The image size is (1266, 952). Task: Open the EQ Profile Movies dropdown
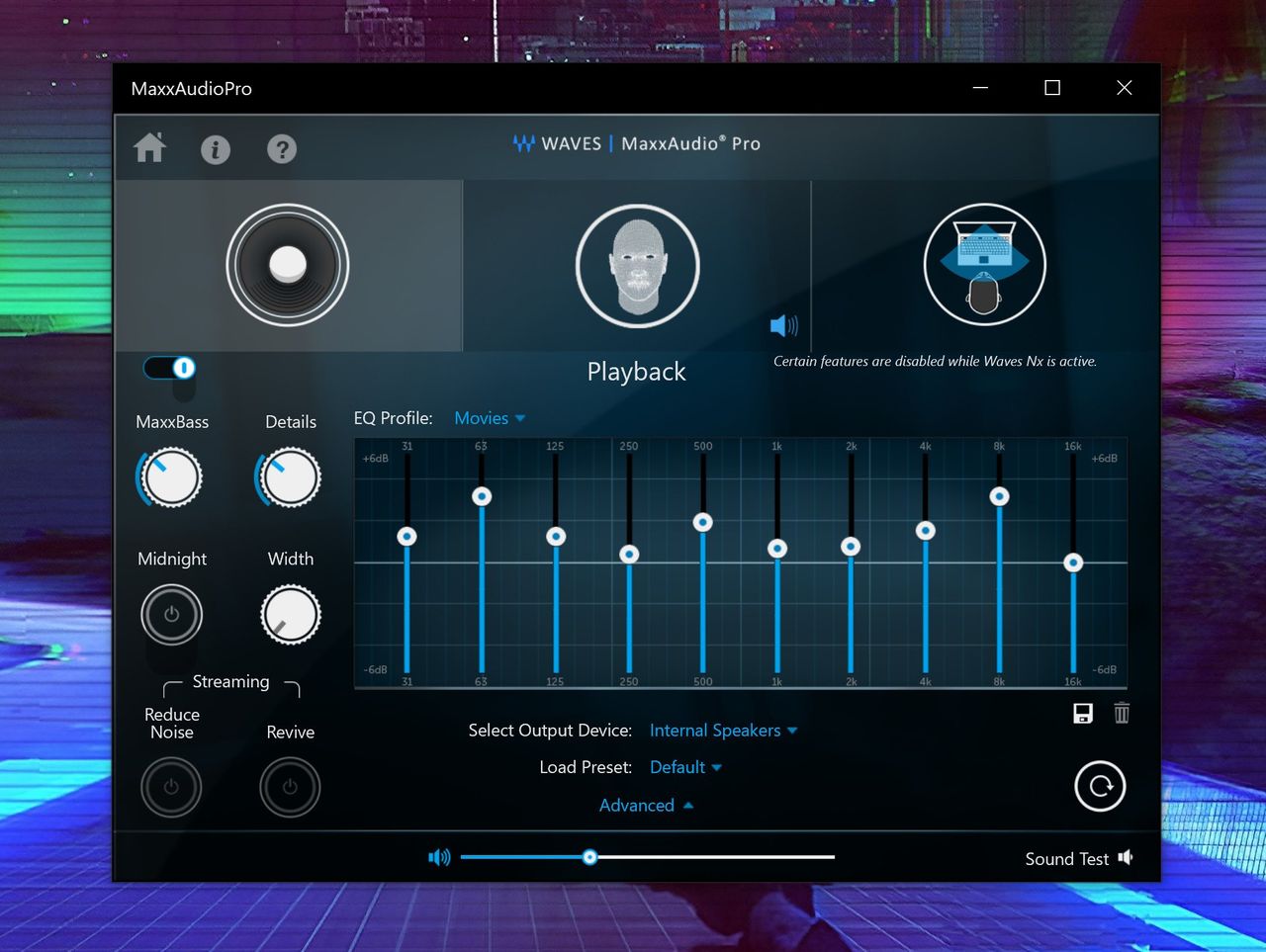pos(490,418)
